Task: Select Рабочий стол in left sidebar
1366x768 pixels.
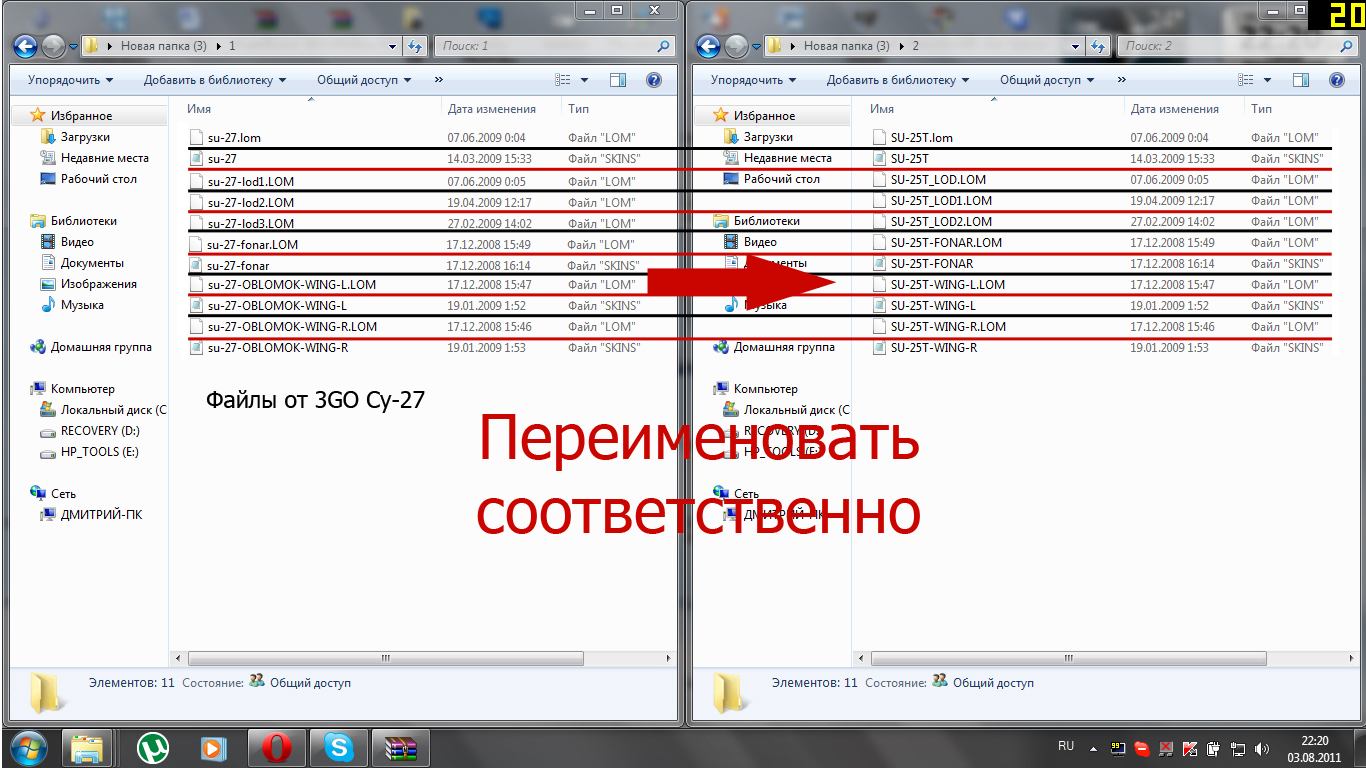Action: tap(98, 179)
